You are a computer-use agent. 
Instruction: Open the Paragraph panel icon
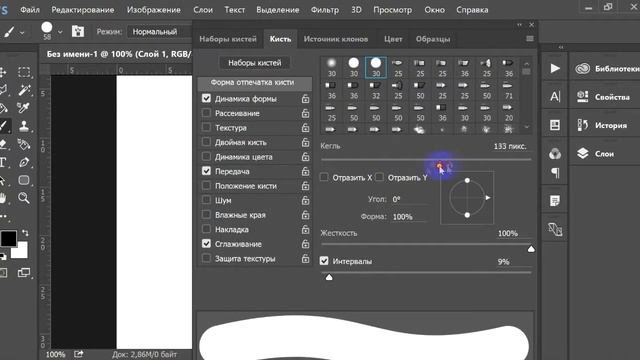coord(555,173)
